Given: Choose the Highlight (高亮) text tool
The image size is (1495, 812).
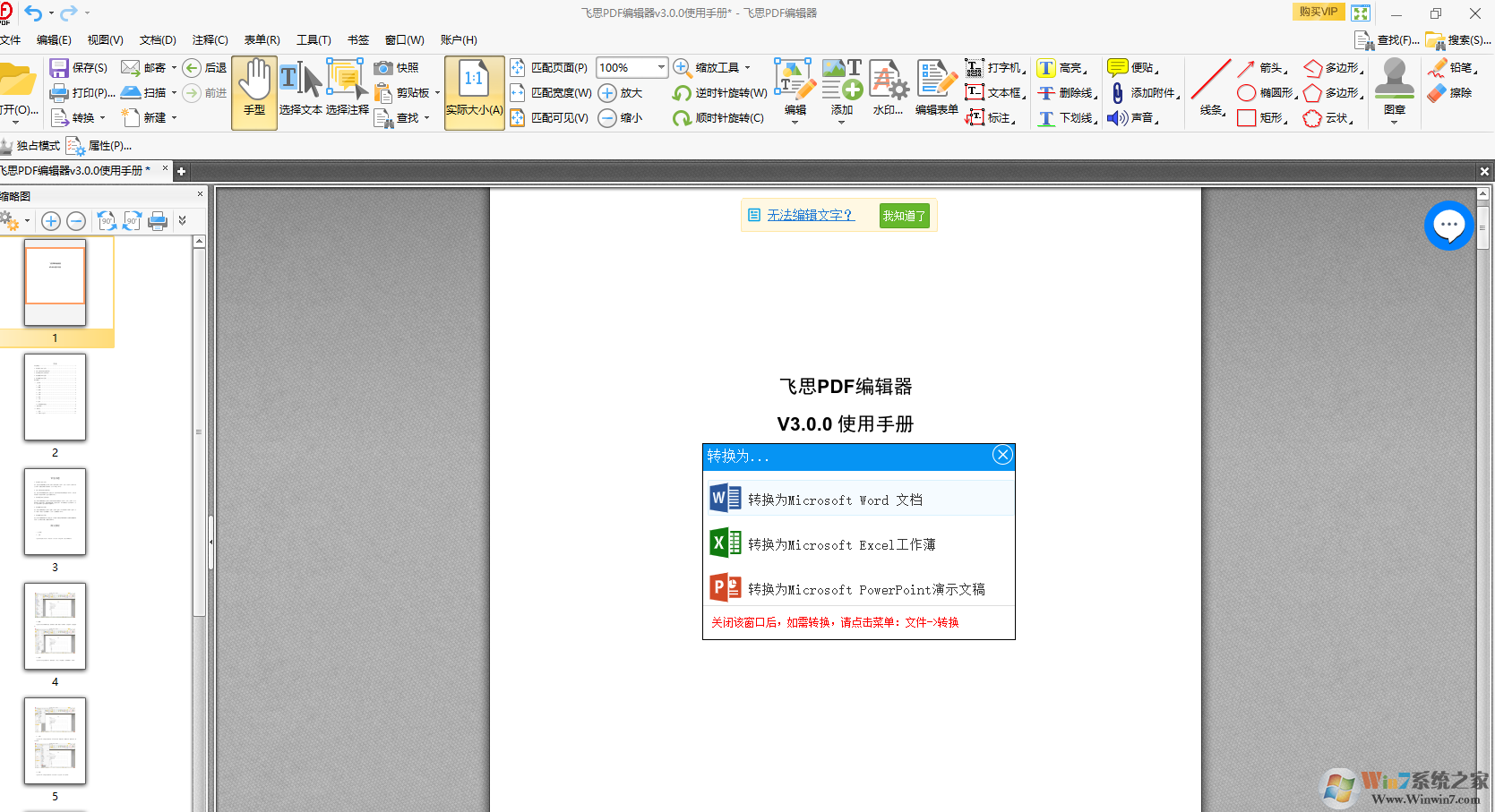Looking at the screenshot, I should point(1046,68).
